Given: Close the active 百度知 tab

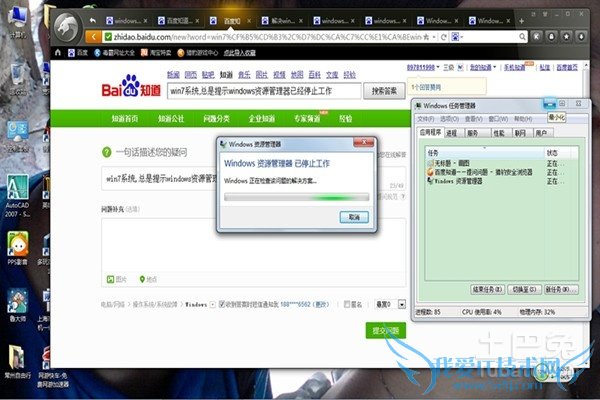Looking at the screenshot, I should coord(249,21).
